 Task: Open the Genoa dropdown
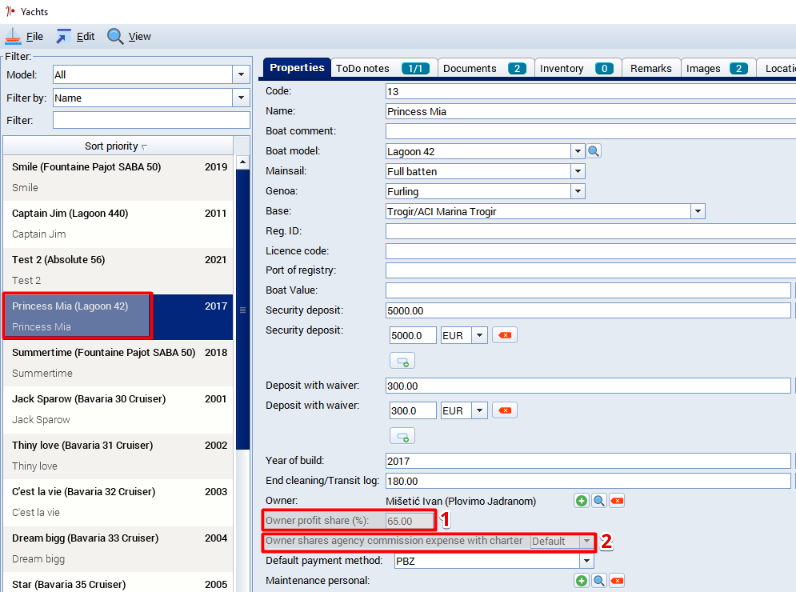578,191
